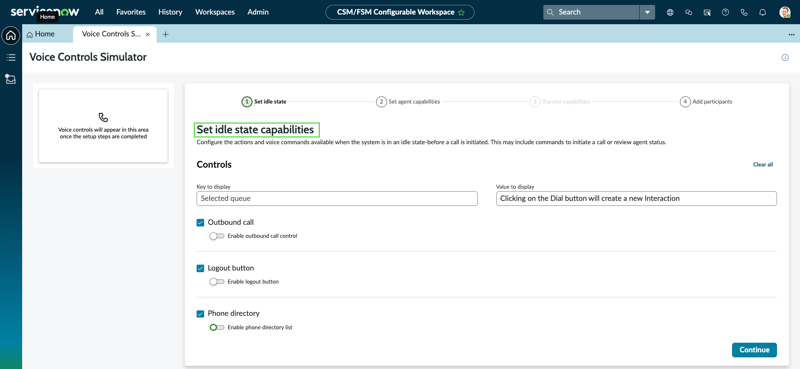Click the Phone directory label text
The width and height of the screenshot is (800, 369).
(234, 313)
